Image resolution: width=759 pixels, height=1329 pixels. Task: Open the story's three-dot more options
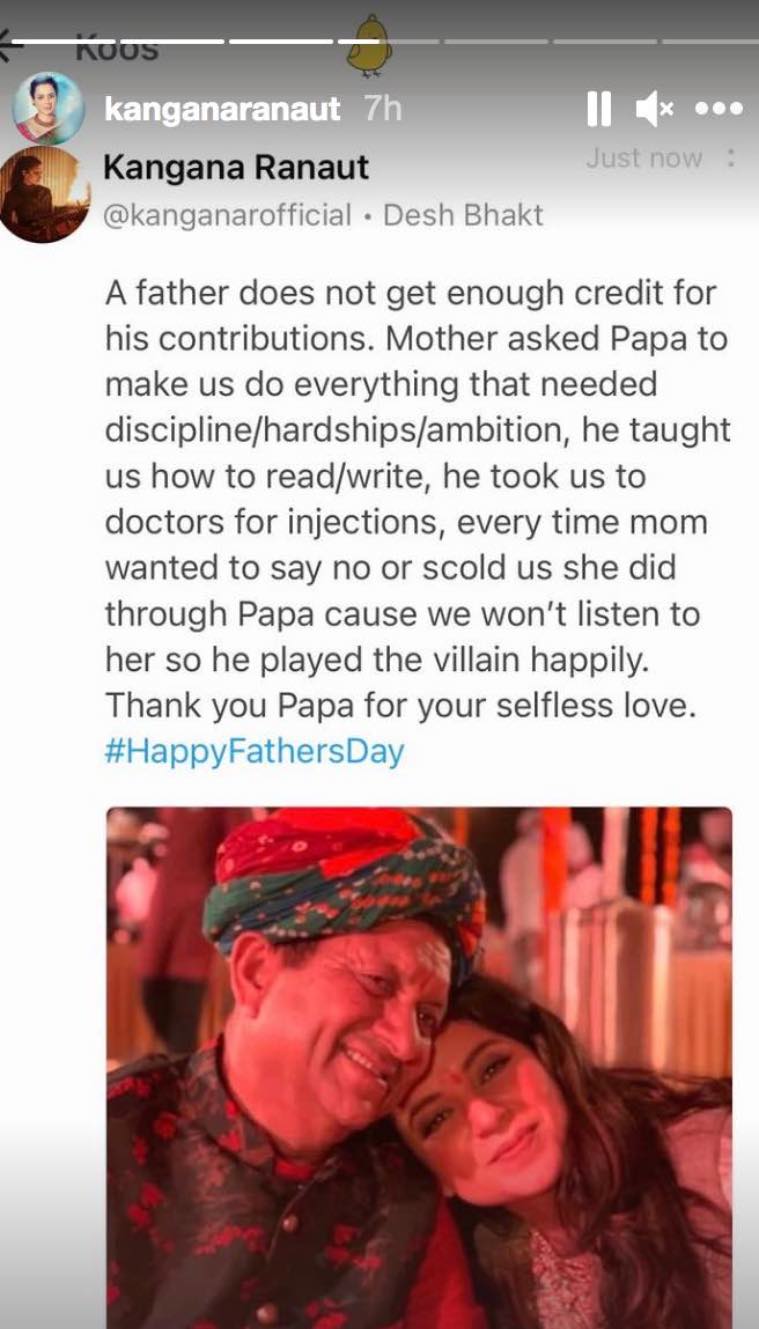click(718, 108)
